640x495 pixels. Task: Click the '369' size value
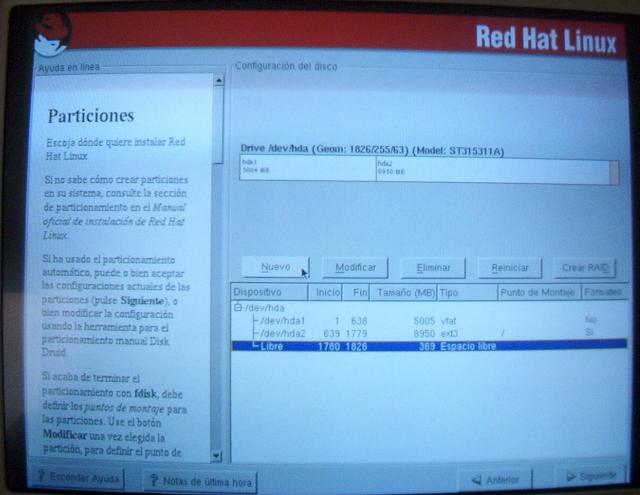(x=427, y=346)
